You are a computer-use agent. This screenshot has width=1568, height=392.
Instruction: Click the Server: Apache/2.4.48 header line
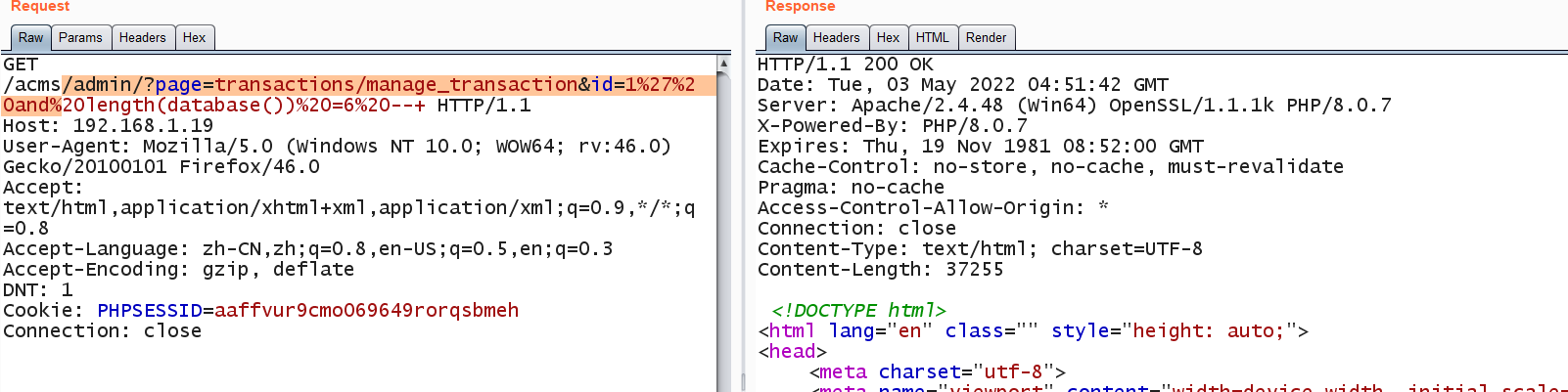1075,106
